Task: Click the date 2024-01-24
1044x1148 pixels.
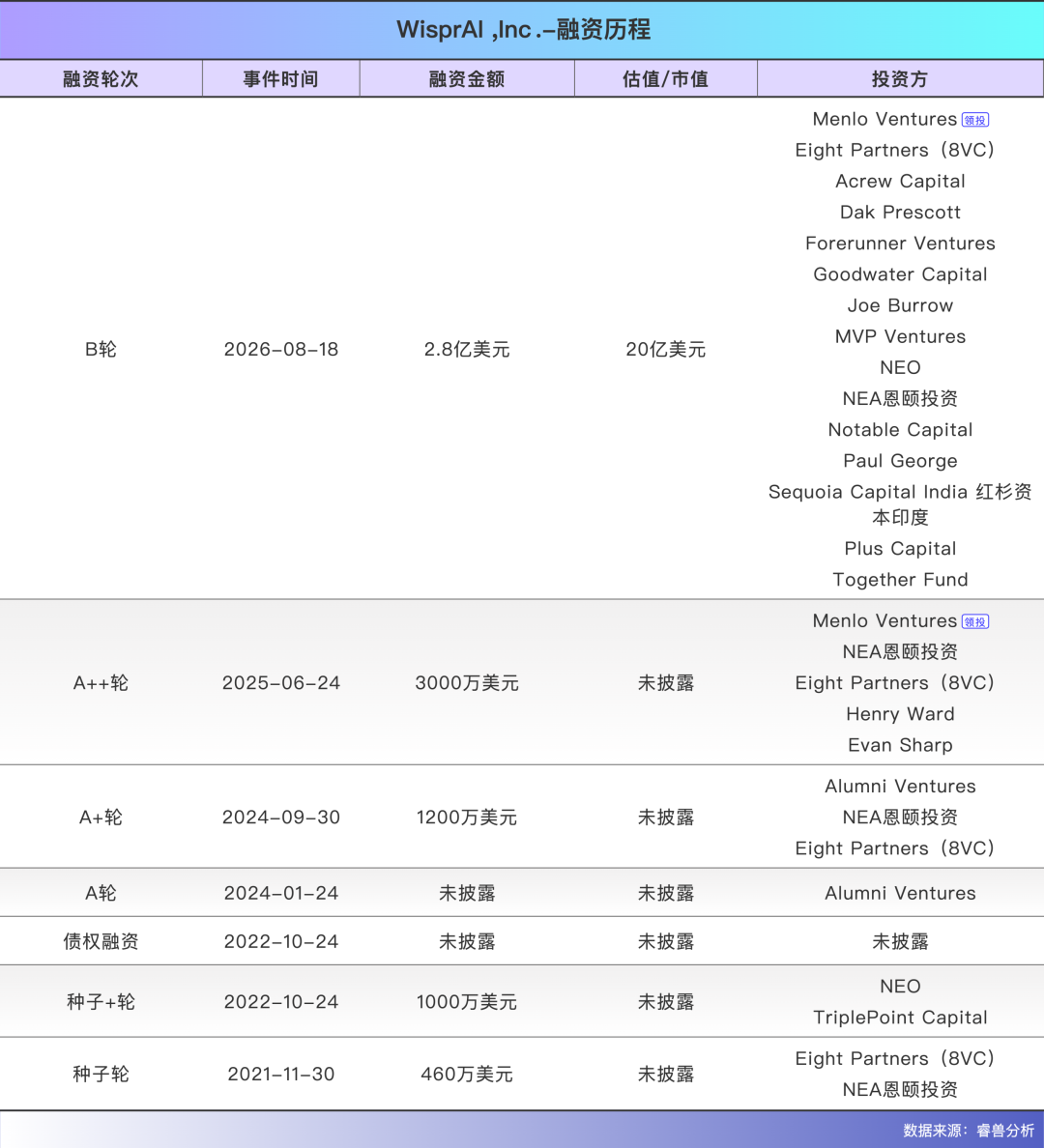Action: 281,893
